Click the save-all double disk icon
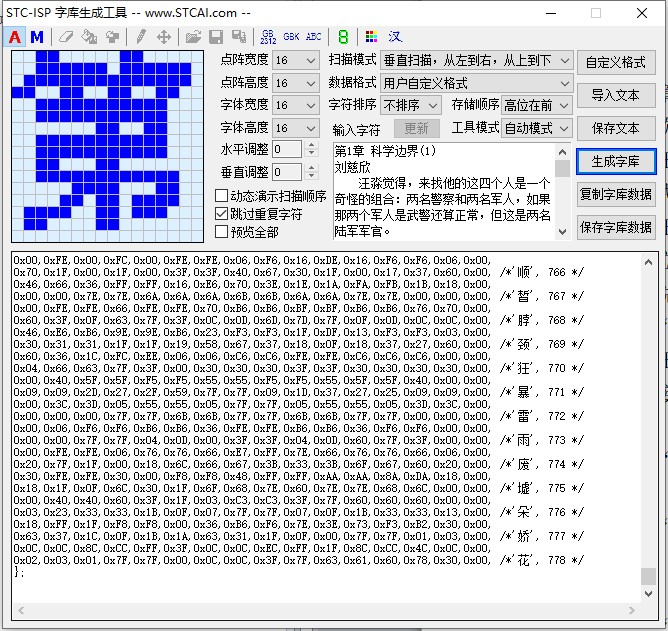668x631 pixels. point(239,37)
